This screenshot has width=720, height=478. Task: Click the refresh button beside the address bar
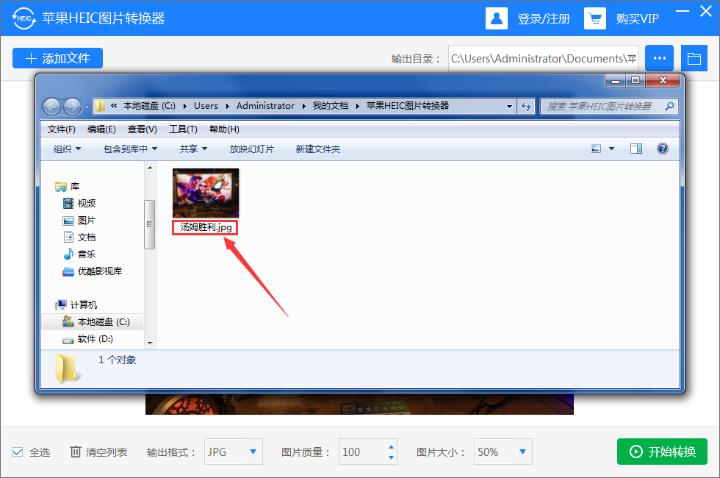point(525,106)
